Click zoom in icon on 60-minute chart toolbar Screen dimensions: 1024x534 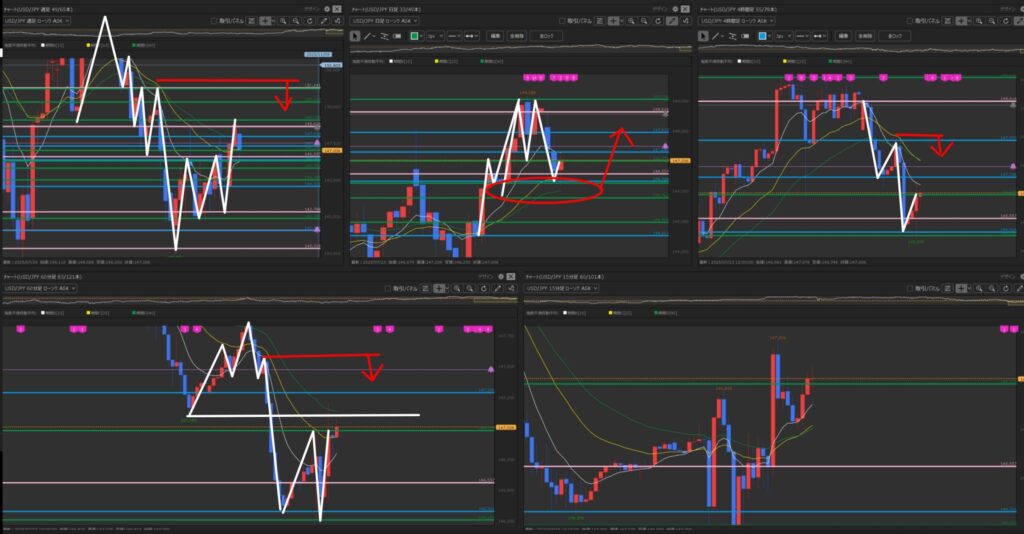[457, 289]
